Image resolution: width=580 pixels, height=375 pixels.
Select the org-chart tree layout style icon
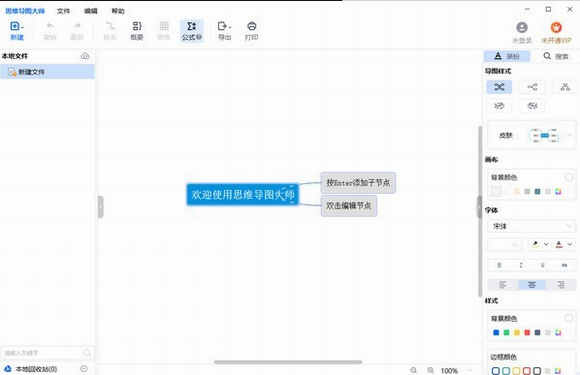565,87
